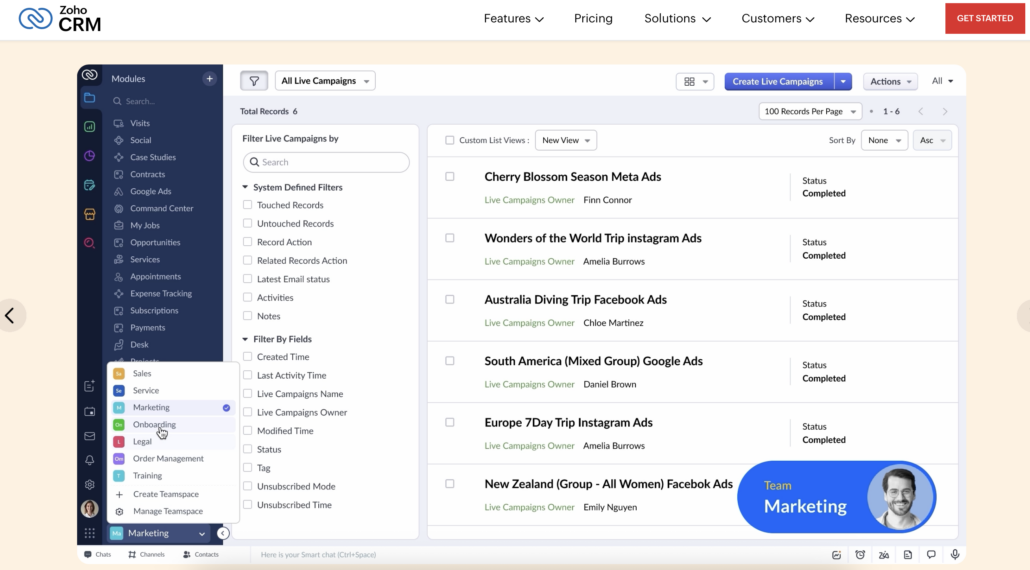The width and height of the screenshot is (1030, 570).
Task: Check the Created Time field filter
Action: coord(248,357)
